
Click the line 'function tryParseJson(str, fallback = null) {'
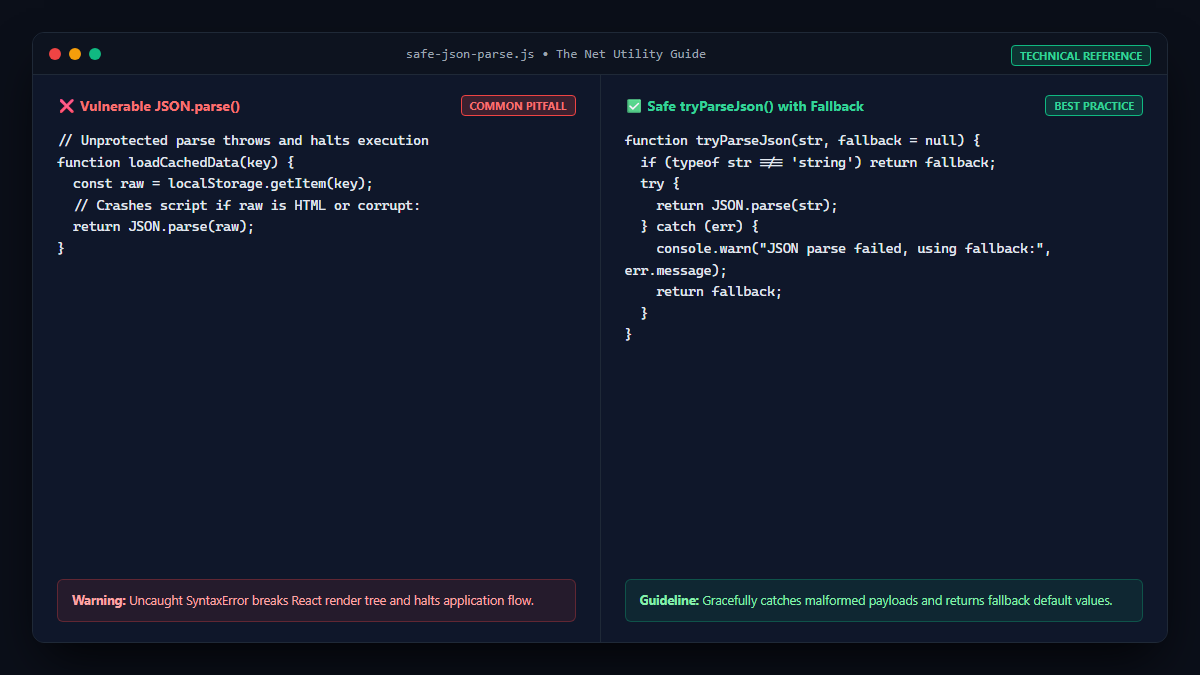point(803,140)
